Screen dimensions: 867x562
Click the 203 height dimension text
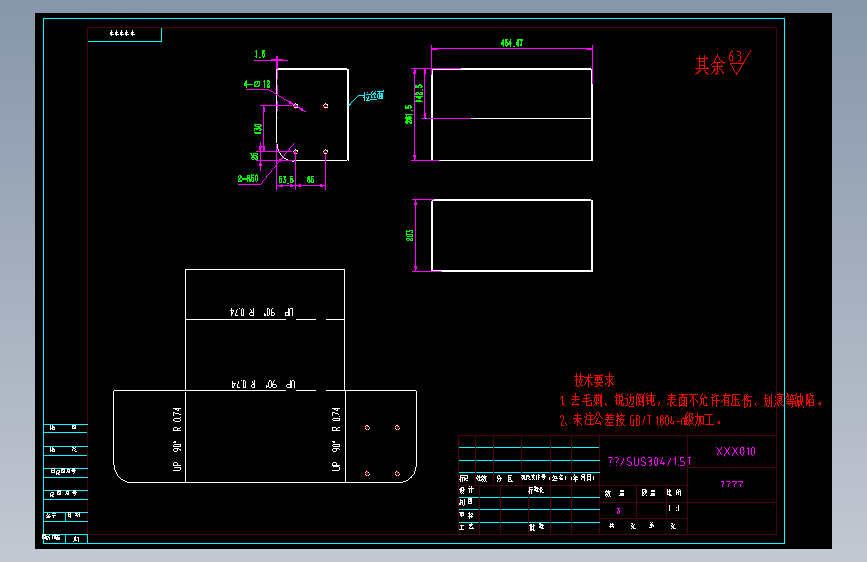pyautogui.click(x=410, y=235)
